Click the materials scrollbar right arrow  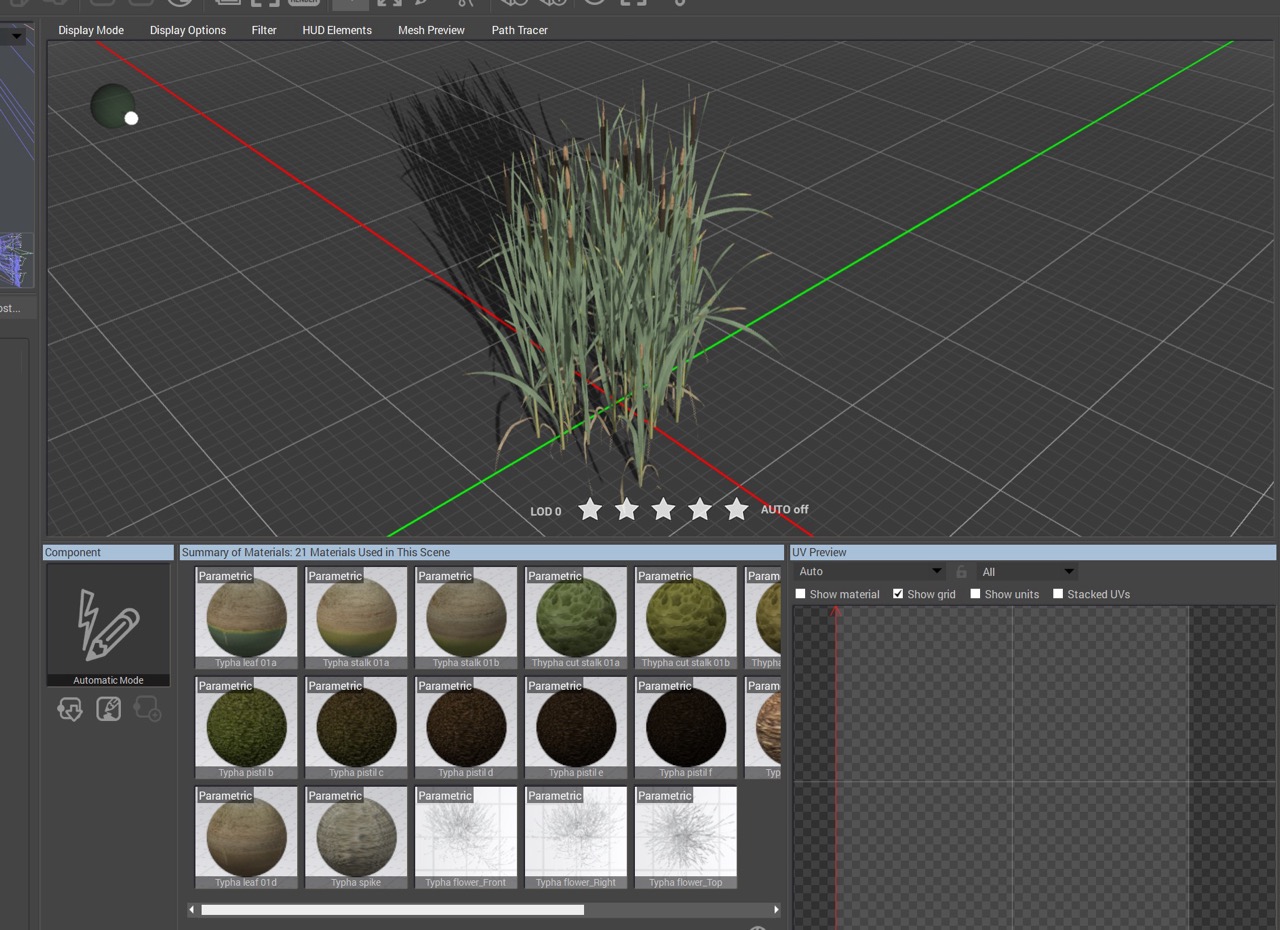pos(776,910)
